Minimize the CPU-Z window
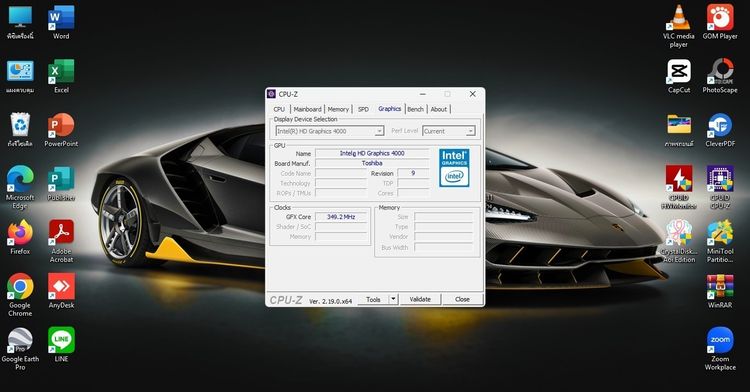The image size is (750, 392). [x=423, y=94]
